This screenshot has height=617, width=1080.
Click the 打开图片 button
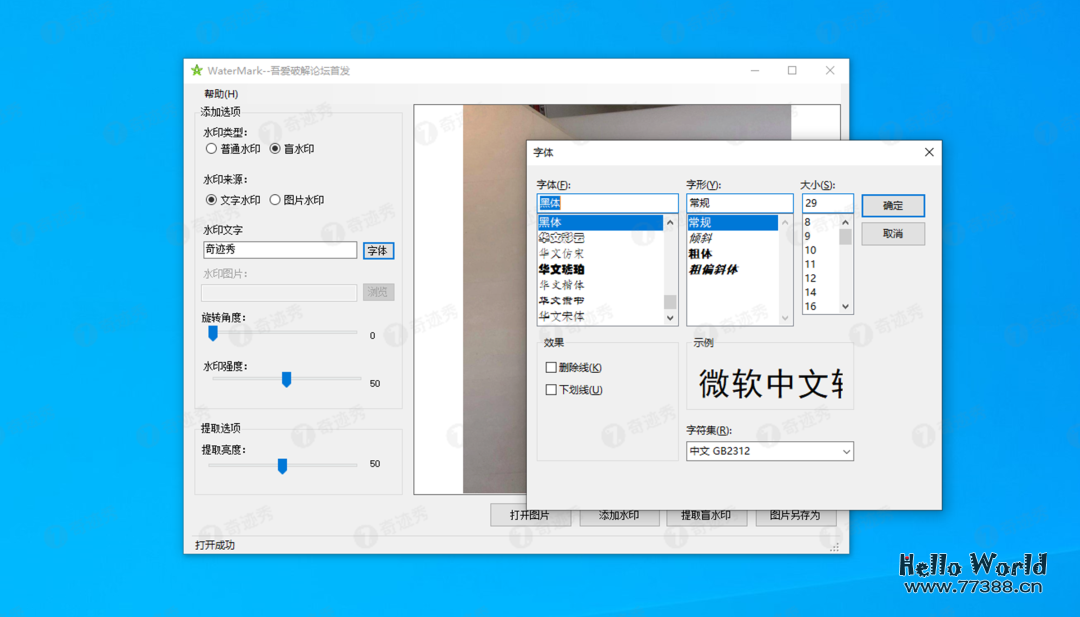[529, 515]
